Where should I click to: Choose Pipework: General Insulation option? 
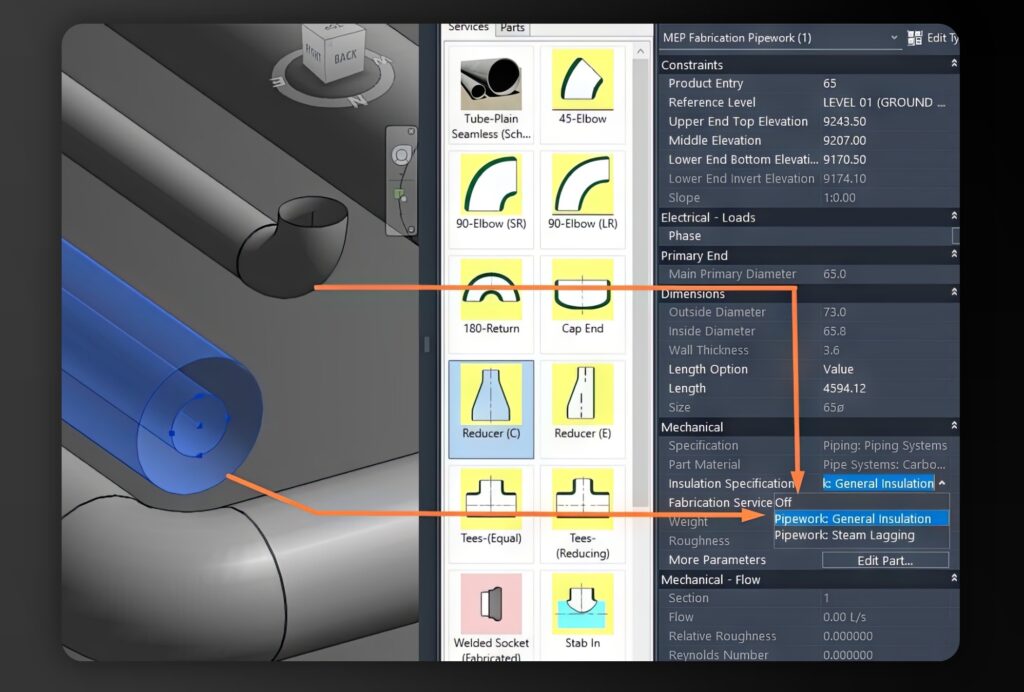tap(861, 518)
